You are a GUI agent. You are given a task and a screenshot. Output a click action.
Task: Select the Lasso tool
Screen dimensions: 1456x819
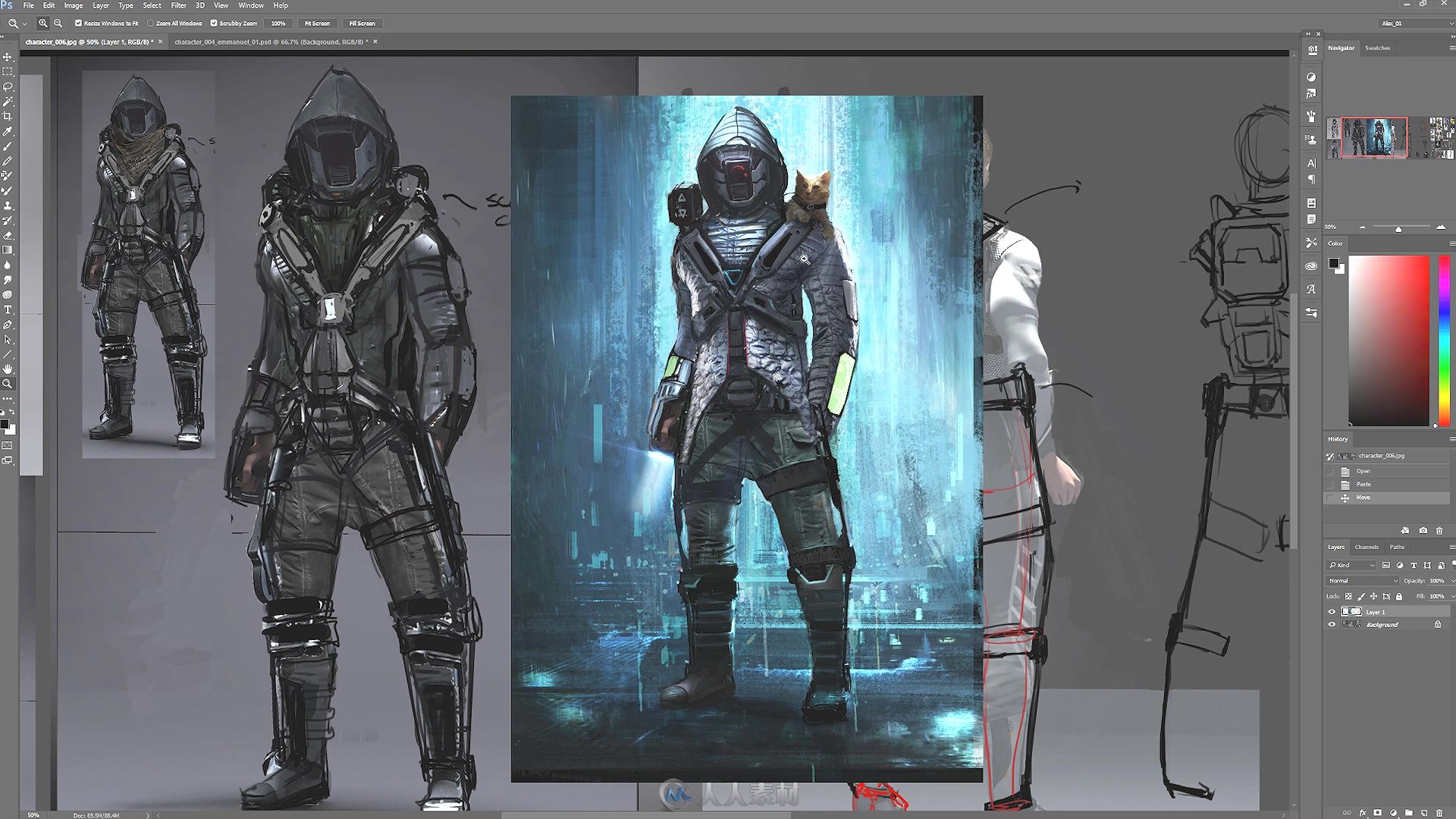tap(8, 86)
